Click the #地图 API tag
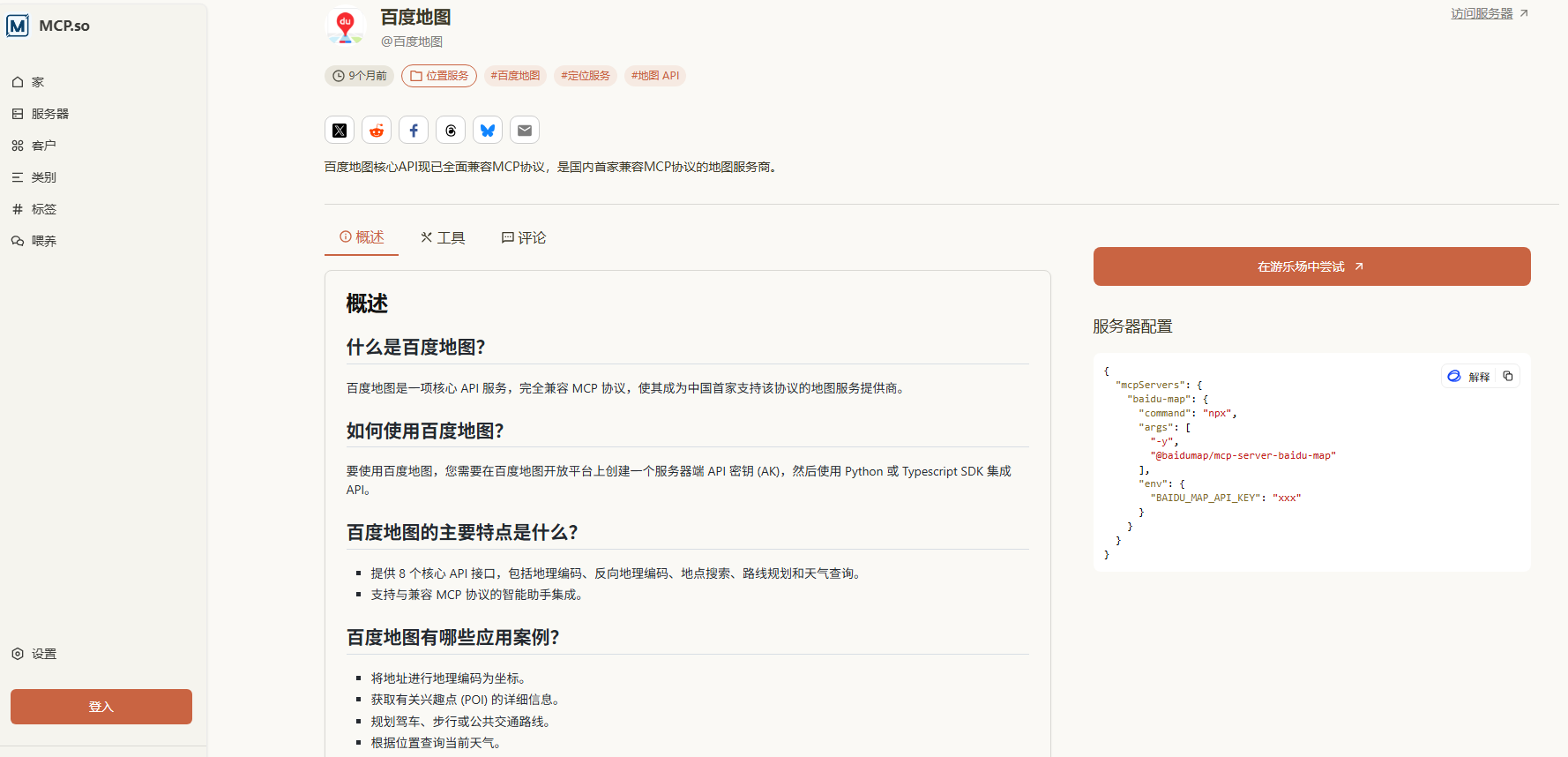The image size is (1568, 757). (x=655, y=76)
